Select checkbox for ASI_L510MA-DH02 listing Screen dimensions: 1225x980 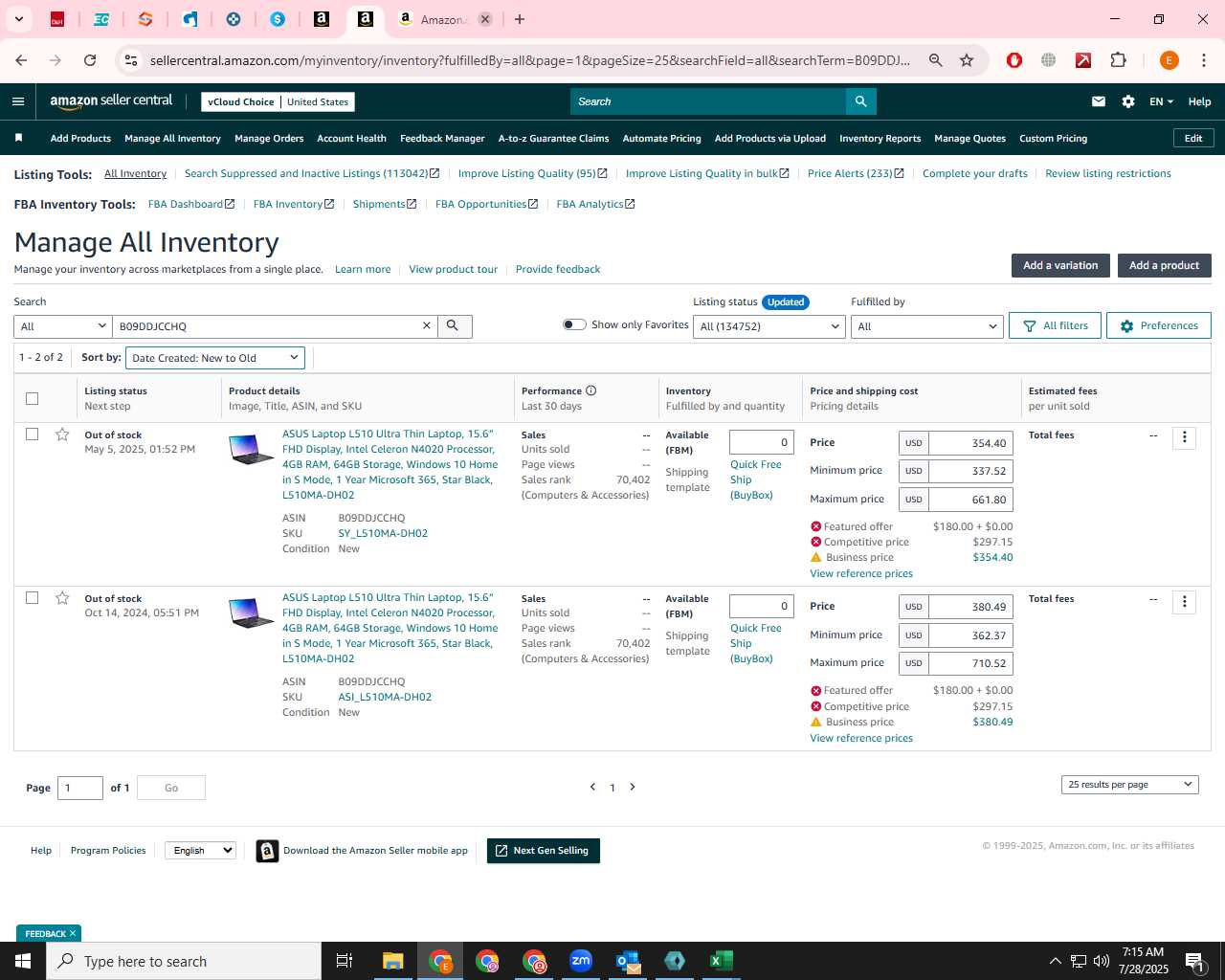(32, 598)
